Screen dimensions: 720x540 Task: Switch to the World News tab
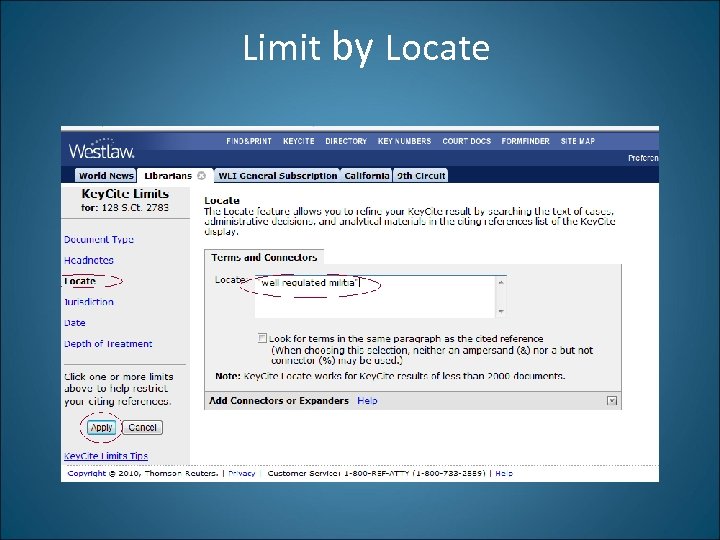click(106, 175)
